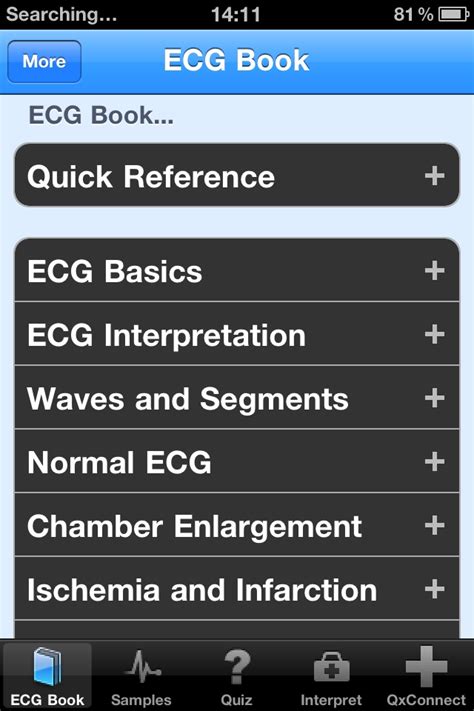Select the Normal ECG row
The width and height of the screenshot is (474, 711).
237,462
